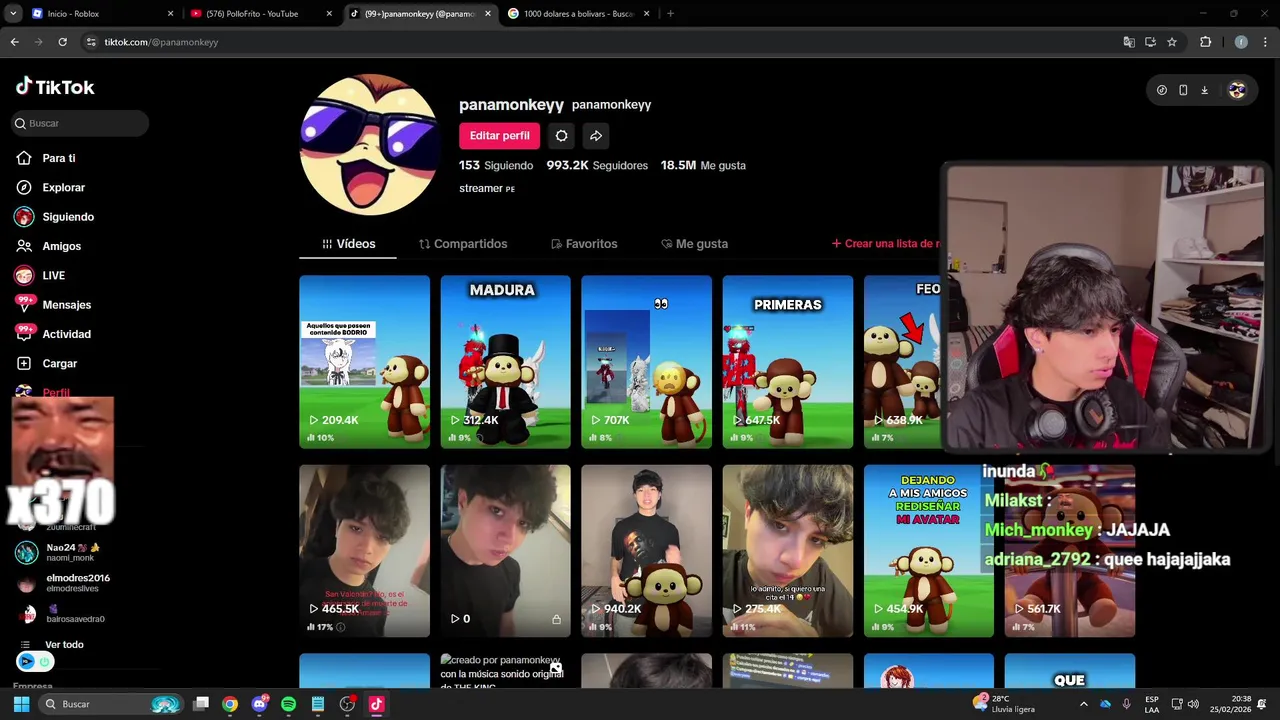
Task: Click the phone app icon in top pill
Action: coord(1183,90)
